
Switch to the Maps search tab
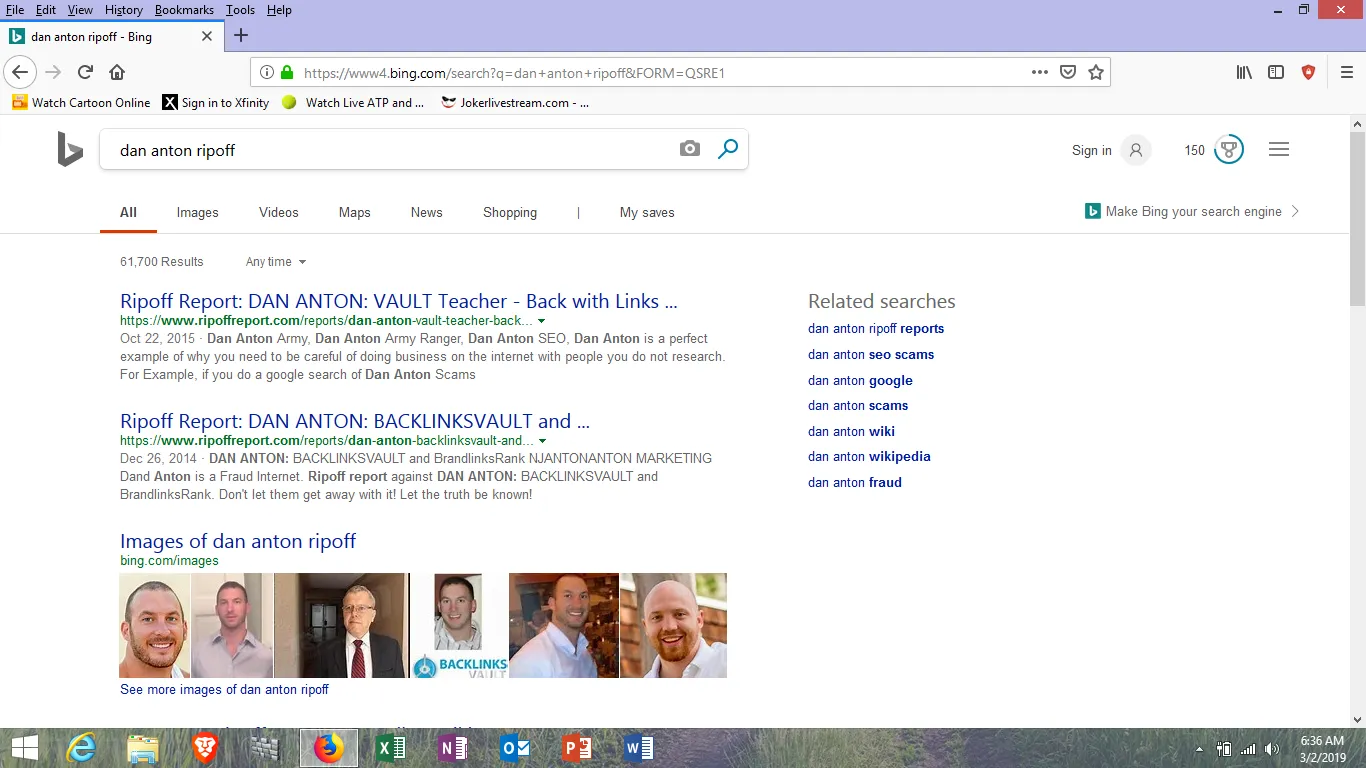point(354,213)
